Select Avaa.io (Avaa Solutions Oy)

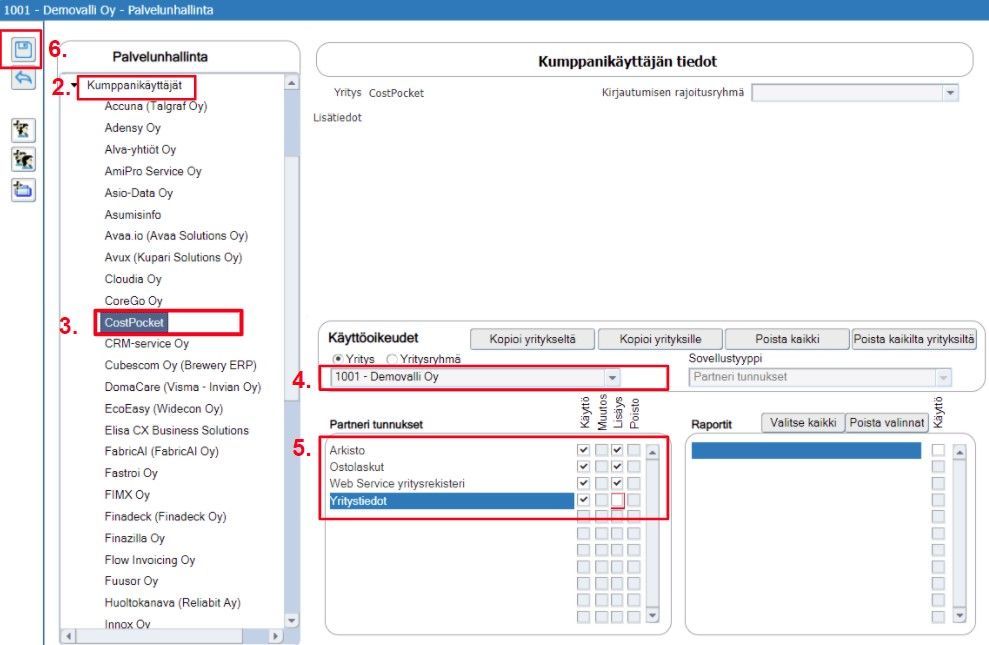point(176,235)
